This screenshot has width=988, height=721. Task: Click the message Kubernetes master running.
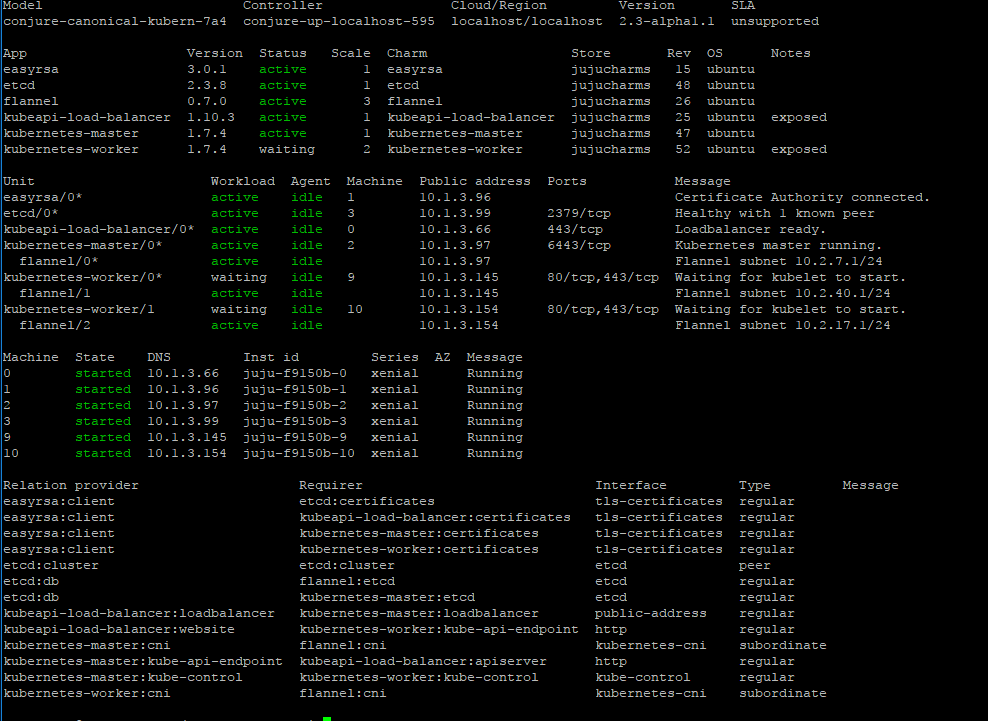point(778,245)
